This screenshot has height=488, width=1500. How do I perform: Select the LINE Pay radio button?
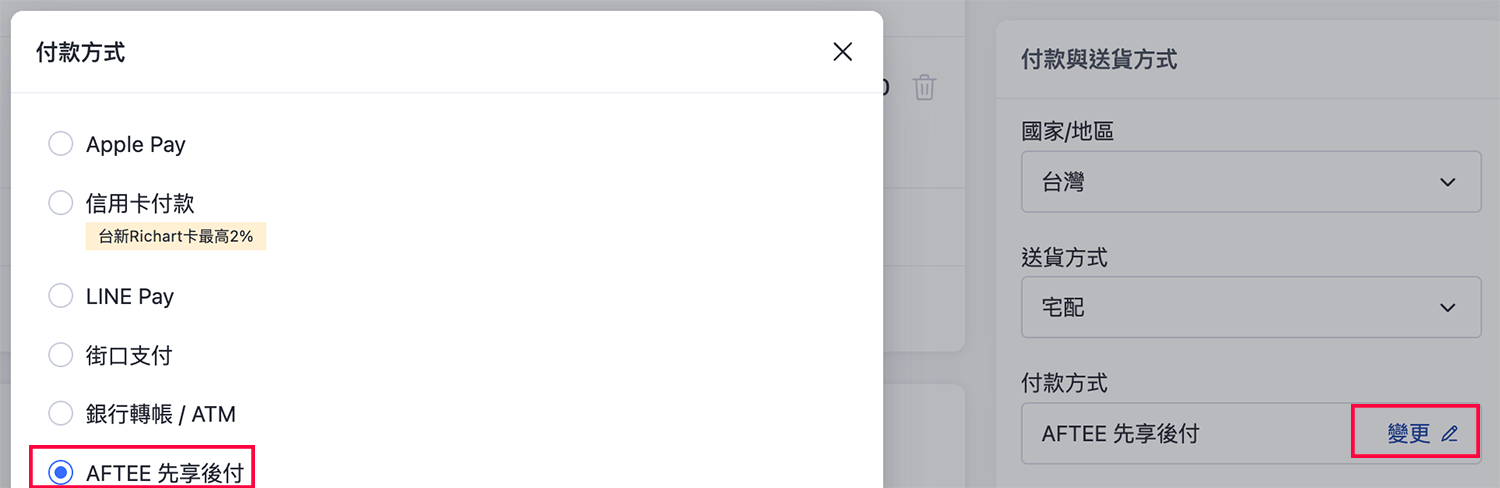[x=61, y=296]
